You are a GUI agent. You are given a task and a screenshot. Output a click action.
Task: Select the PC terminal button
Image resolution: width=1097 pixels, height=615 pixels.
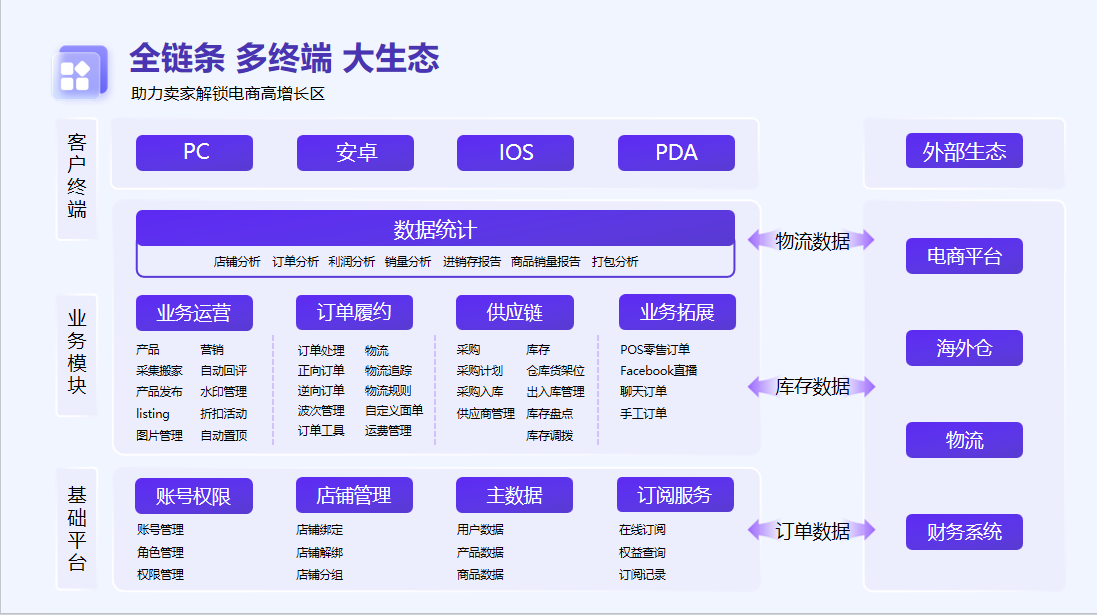[195, 153]
